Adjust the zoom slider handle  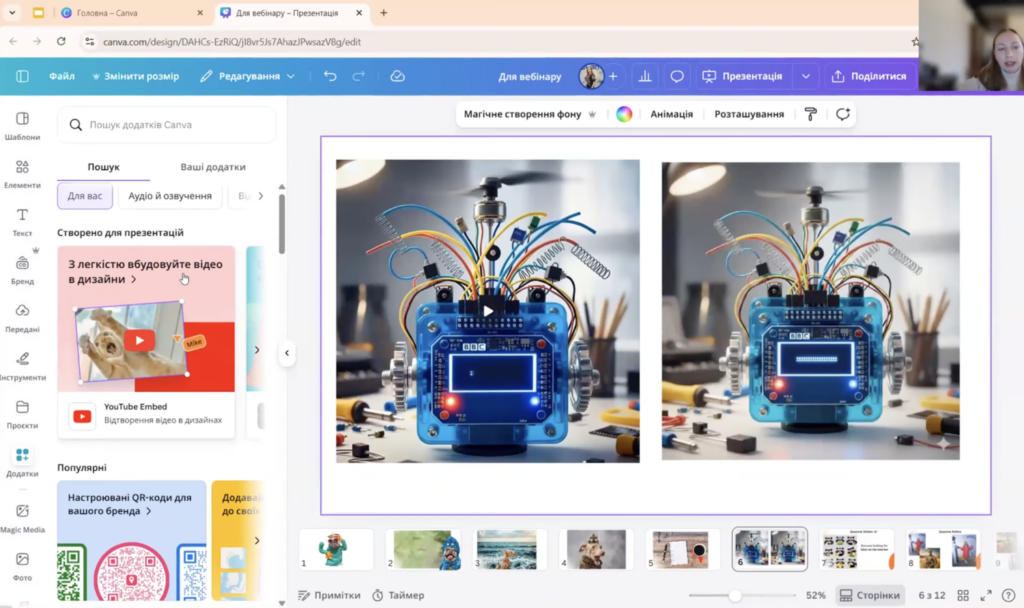[x=735, y=595]
